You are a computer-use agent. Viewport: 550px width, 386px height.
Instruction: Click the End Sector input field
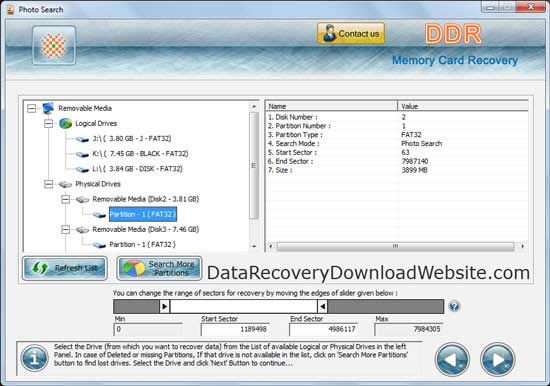(323, 330)
